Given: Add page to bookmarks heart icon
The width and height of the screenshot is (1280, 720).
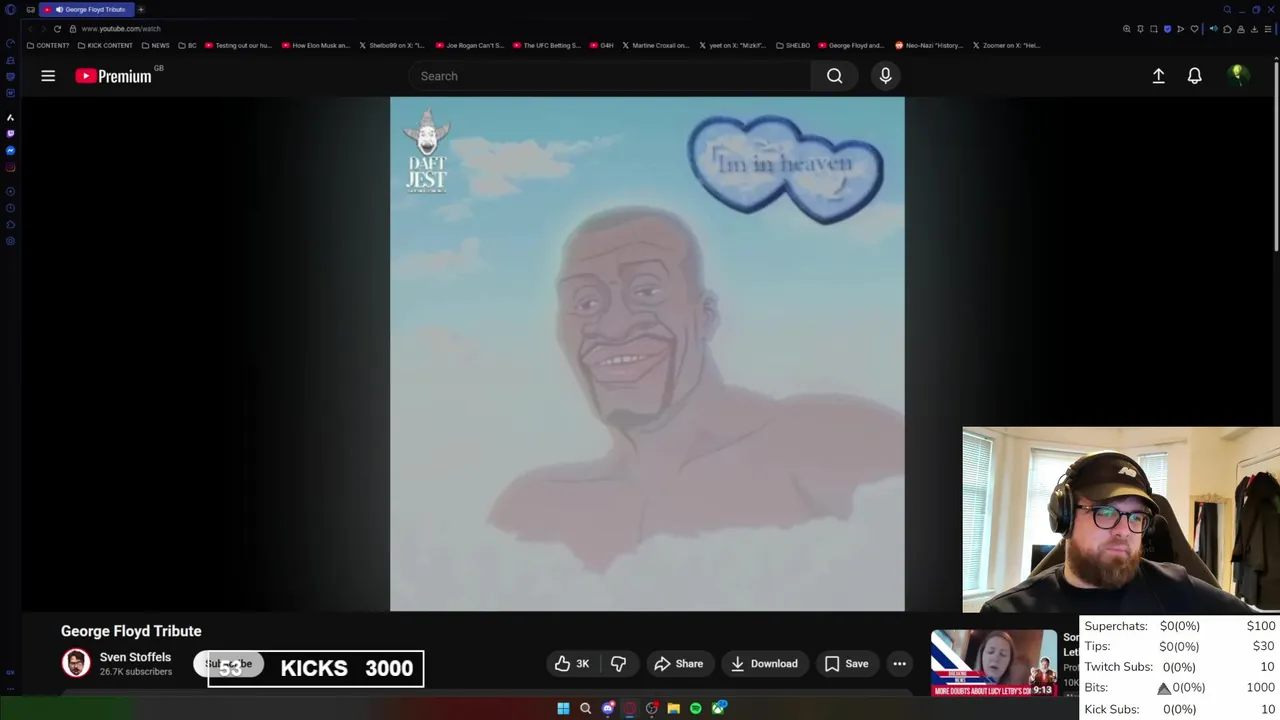Looking at the screenshot, I should (x=1194, y=29).
